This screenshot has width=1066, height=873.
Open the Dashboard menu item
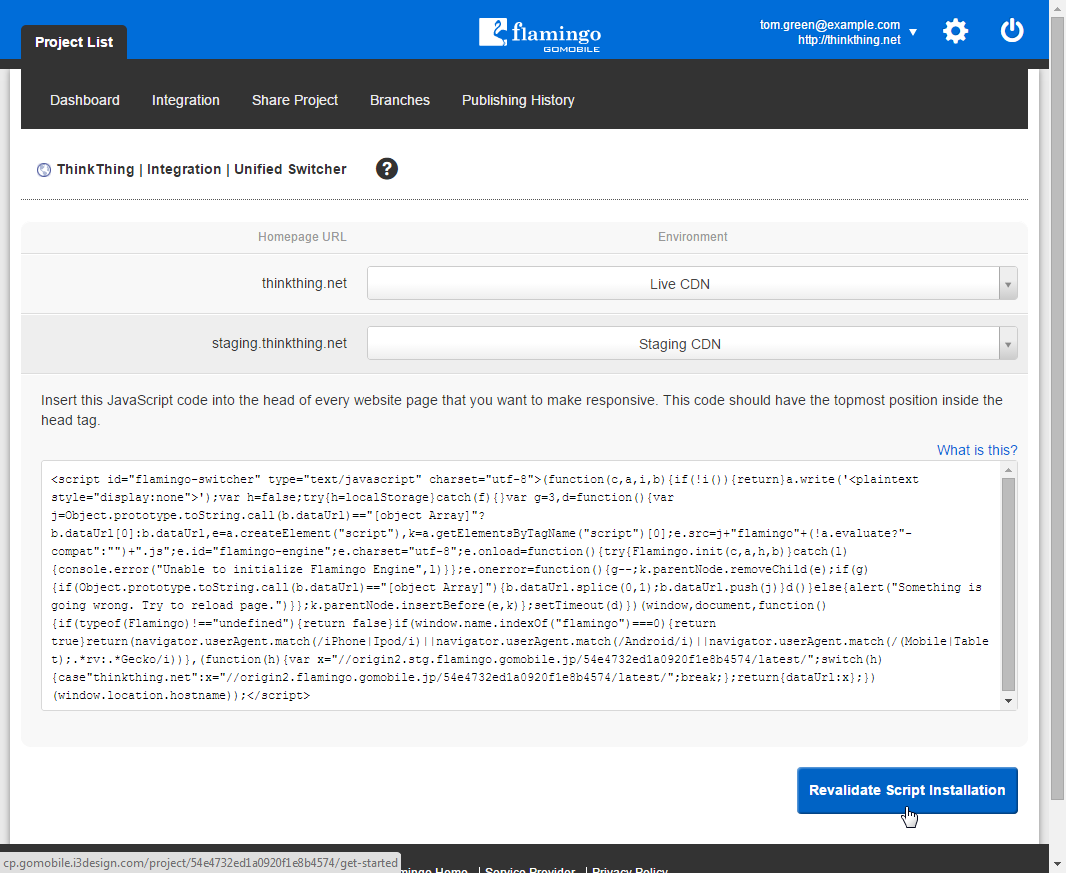(85, 100)
